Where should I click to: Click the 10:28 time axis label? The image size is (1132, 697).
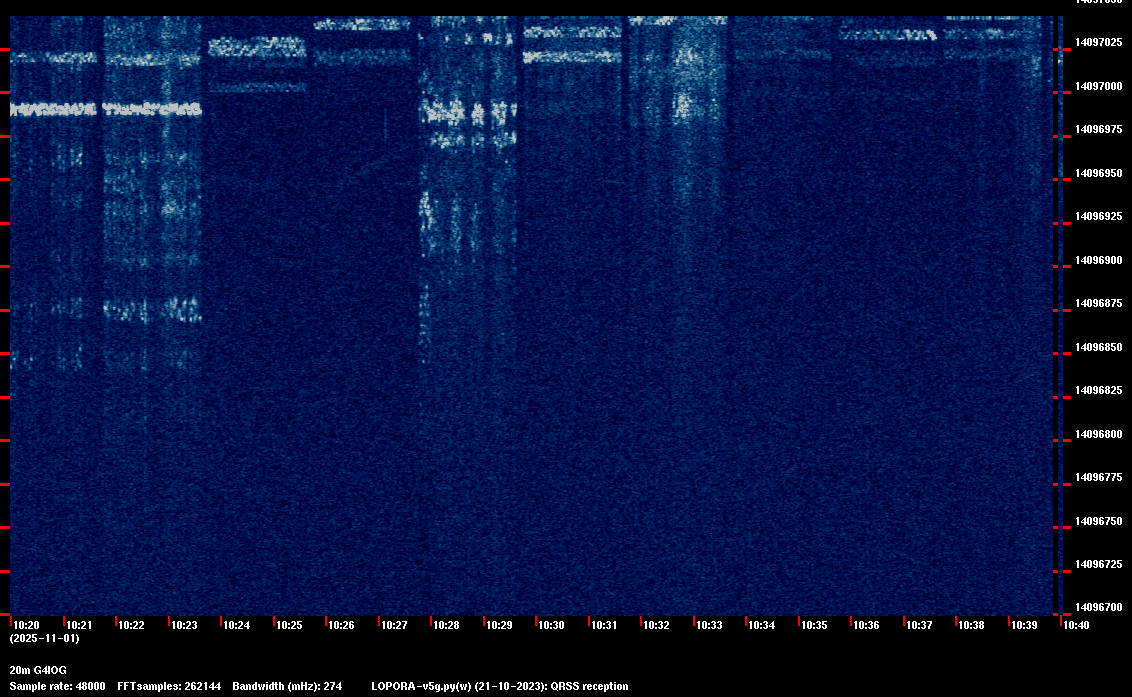pos(446,625)
